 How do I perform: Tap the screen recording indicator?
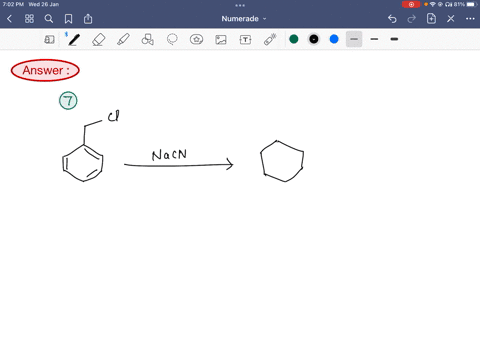(x=411, y=4)
